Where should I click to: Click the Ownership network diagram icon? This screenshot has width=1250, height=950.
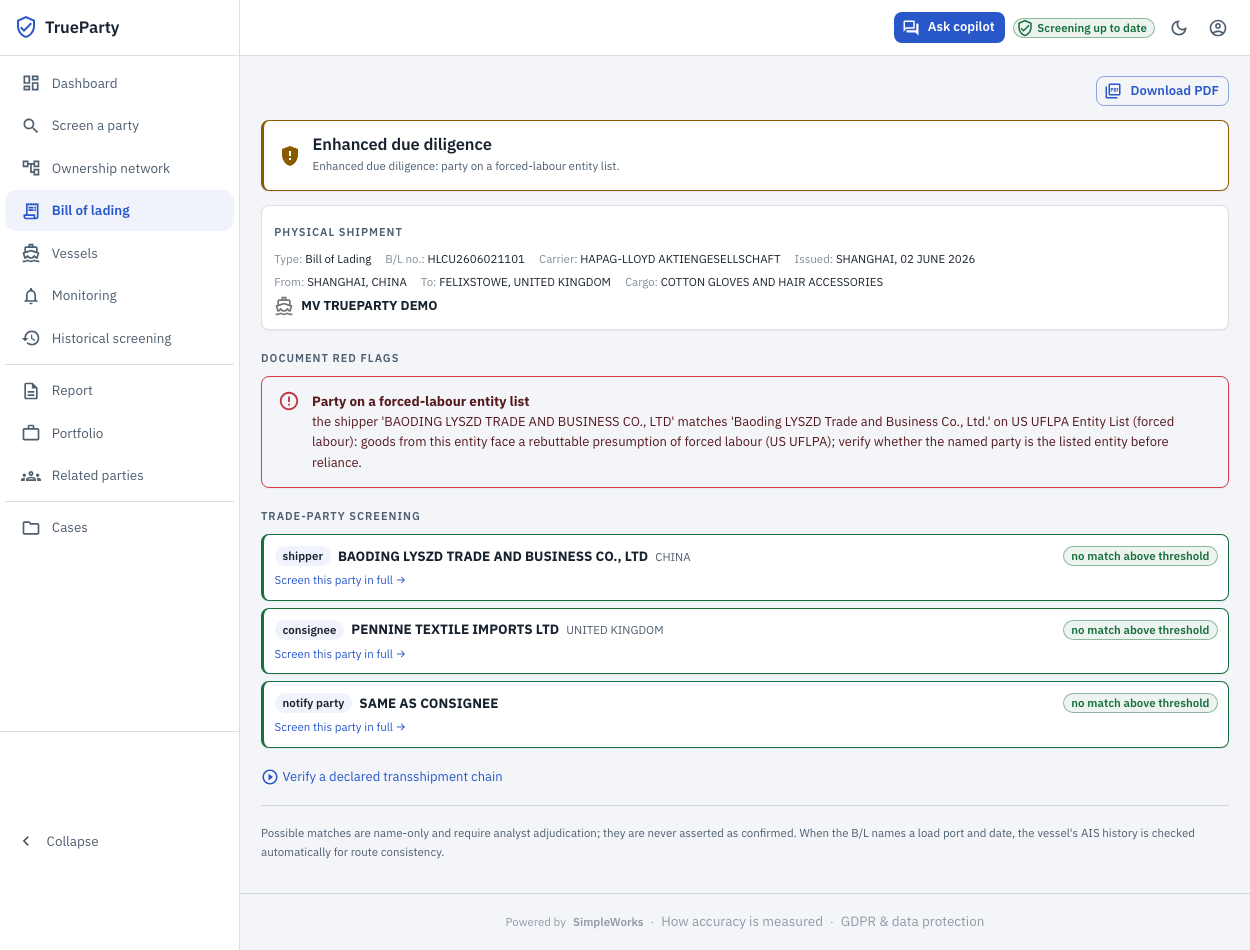(31, 168)
